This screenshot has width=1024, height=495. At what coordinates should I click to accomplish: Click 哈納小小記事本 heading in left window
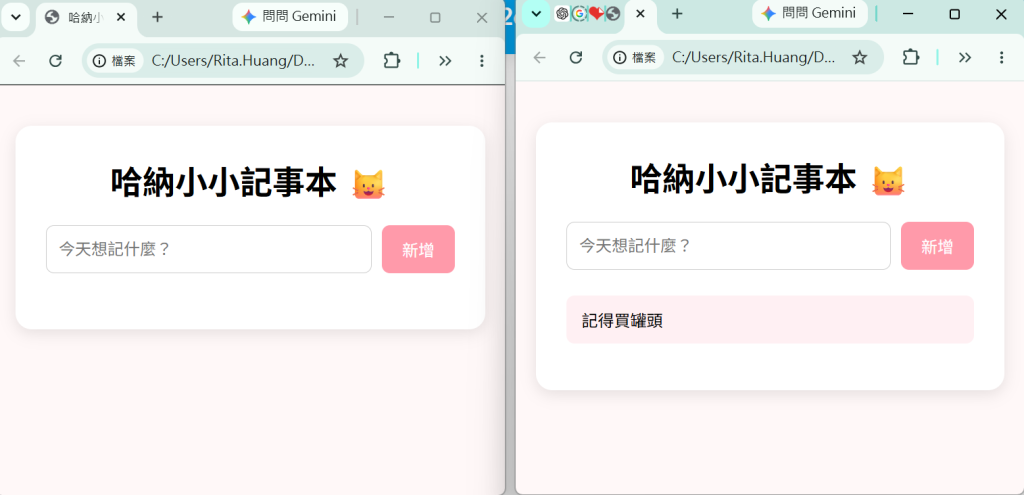(223, 182)
